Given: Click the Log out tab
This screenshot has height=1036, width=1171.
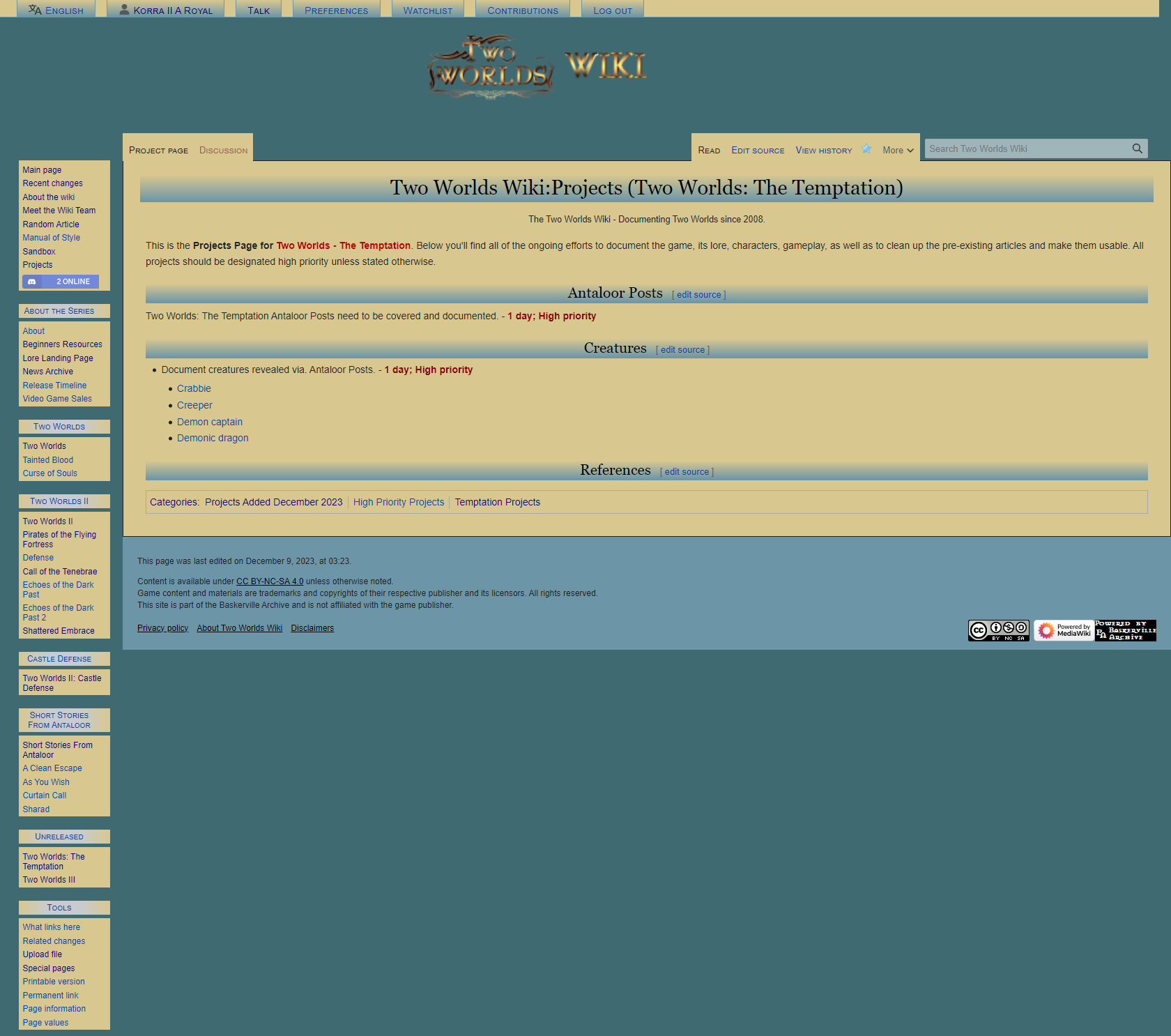Looking at the screenshot, I should tap(613, 10).
